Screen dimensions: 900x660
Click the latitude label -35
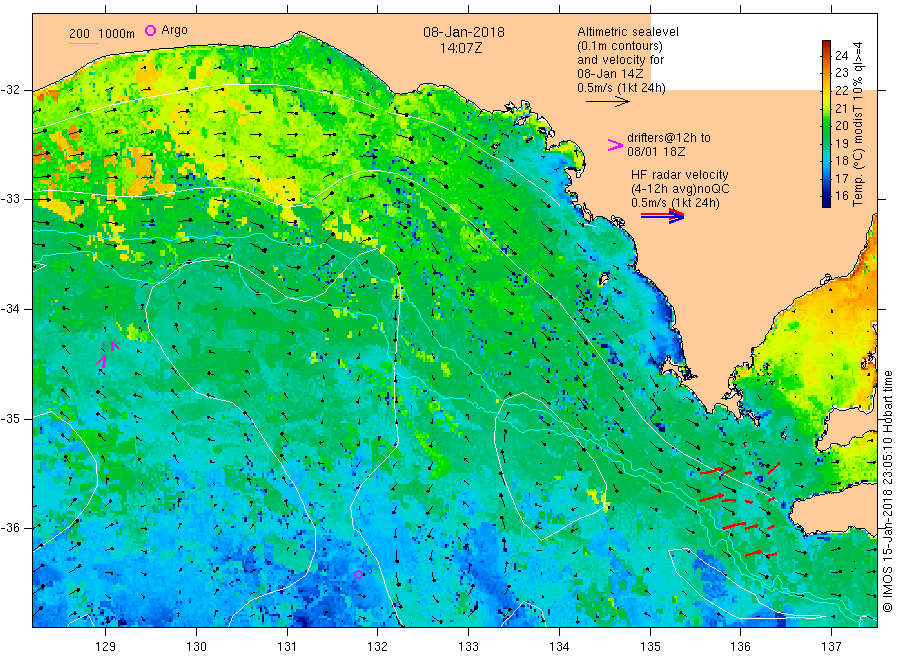(10, 419)
